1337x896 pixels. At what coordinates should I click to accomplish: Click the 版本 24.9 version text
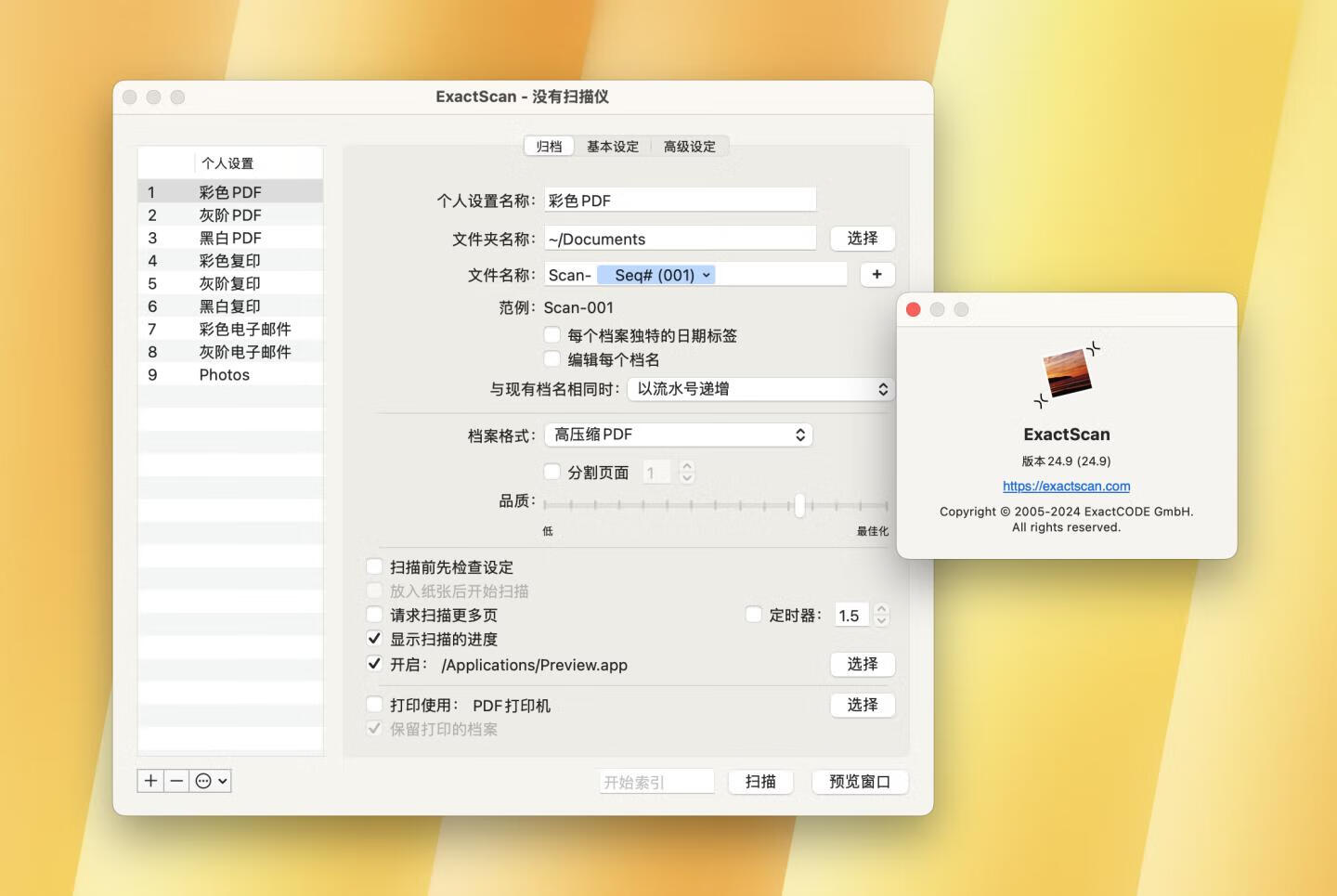(x=1066, y=461)
